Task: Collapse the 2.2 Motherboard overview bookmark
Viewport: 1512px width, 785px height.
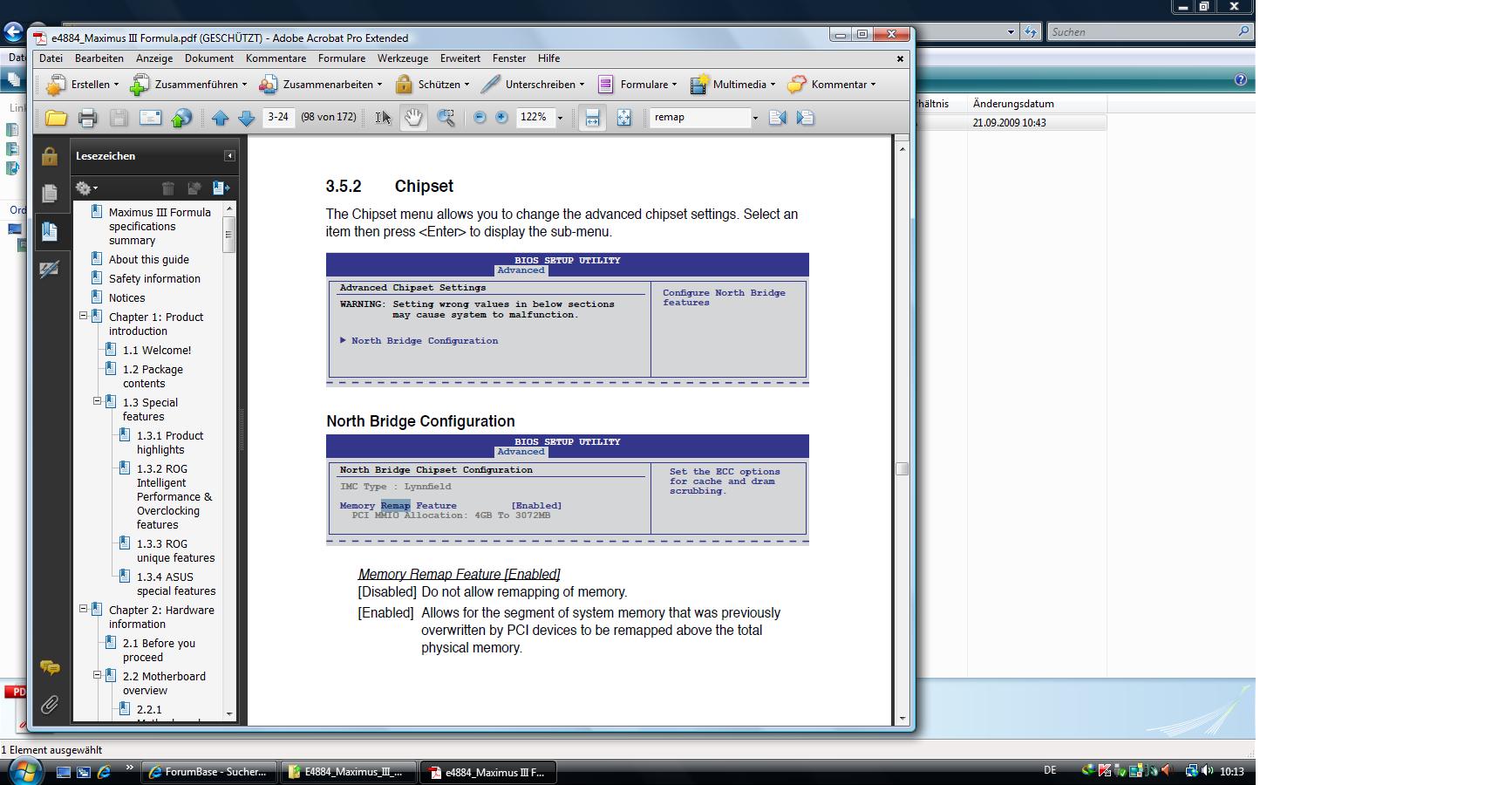Action: (x=98, y=675)
